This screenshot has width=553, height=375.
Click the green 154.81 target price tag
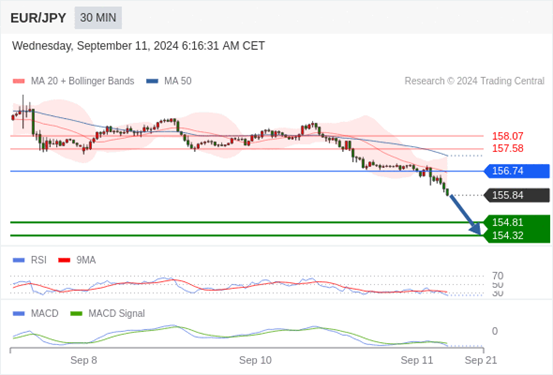[517, 222]
